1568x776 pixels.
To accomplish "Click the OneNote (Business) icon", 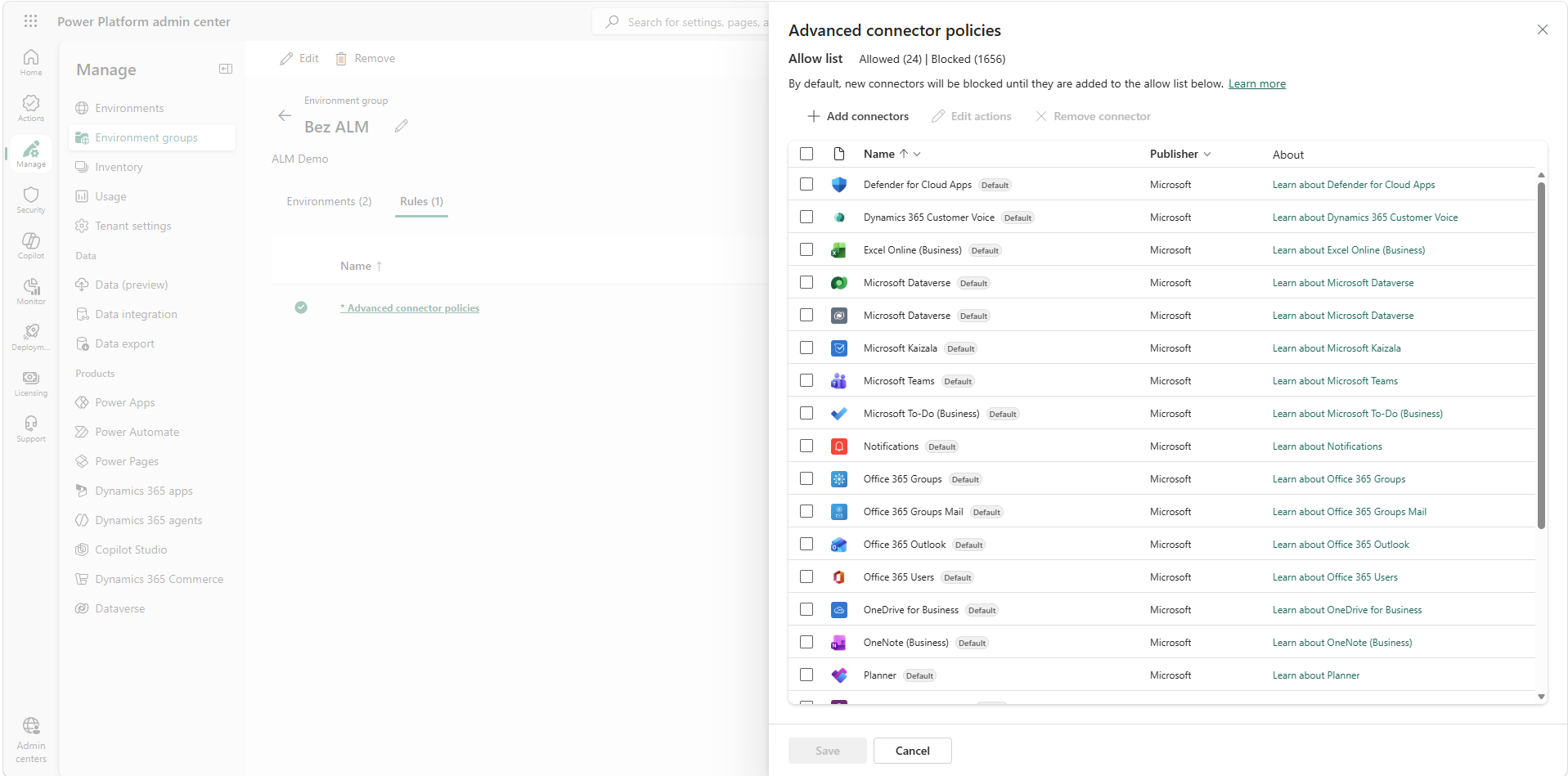I will pyautogui.click(x=839, y=643).
